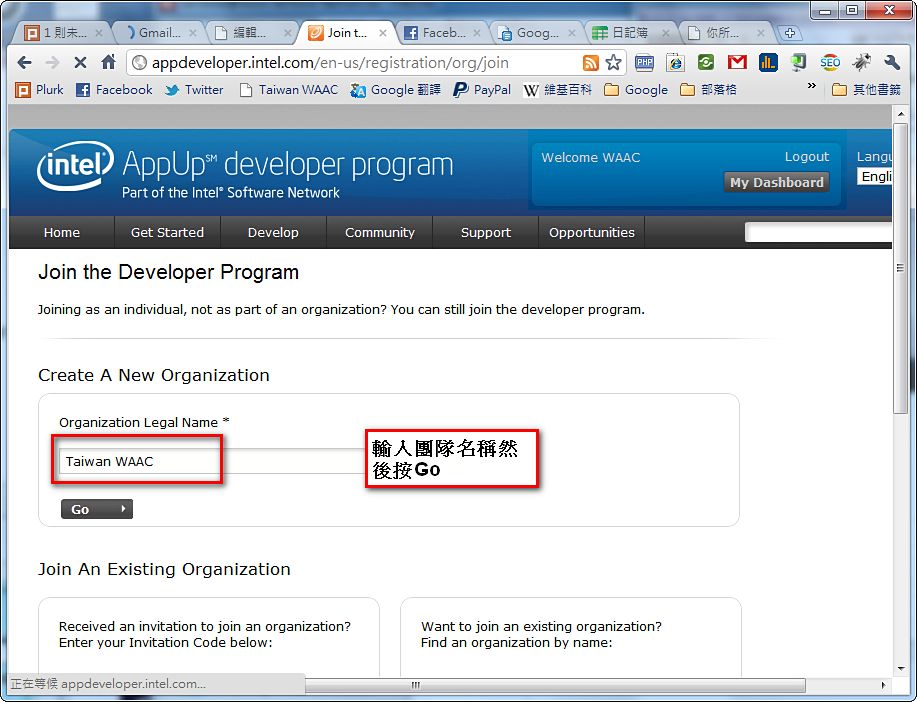917x702 pixels.
Task: Click the Organization Legal Name field
Action: [212, 461]
